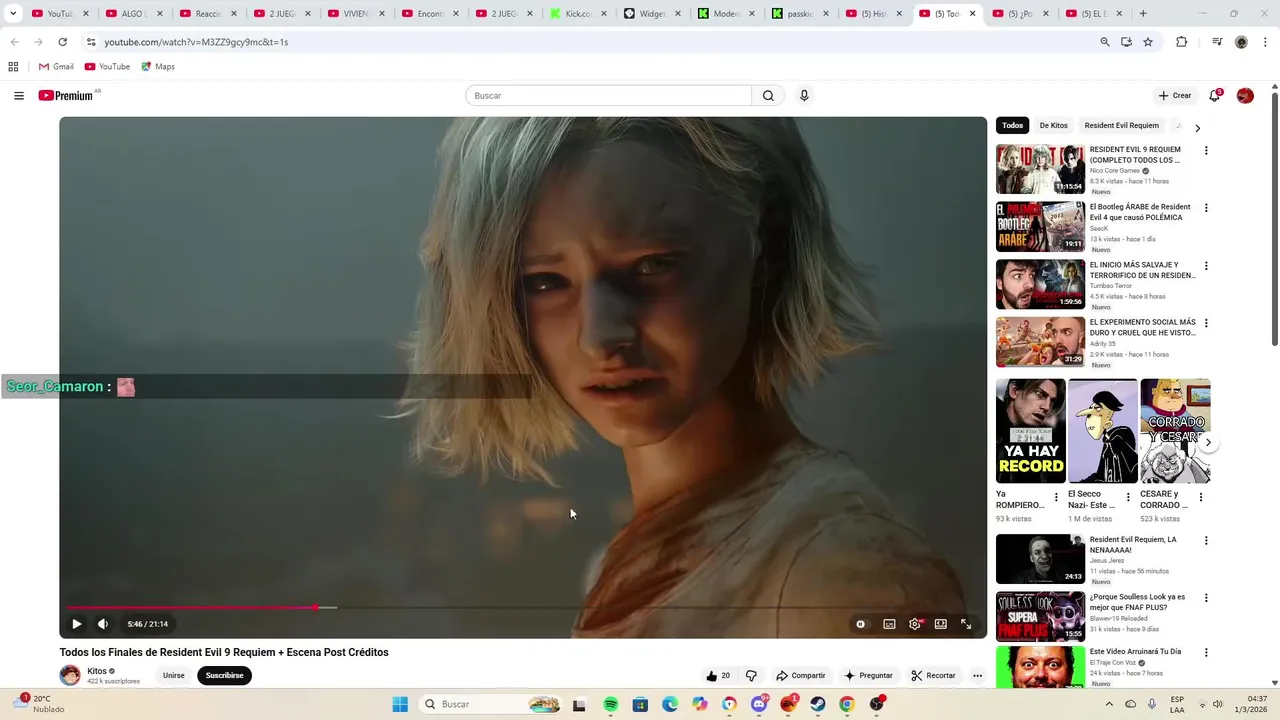Image resolution: width=1280 pixels, height=720 pixels.
Task: Open Microsoft Edge from the taskbar
Action: 670,704
